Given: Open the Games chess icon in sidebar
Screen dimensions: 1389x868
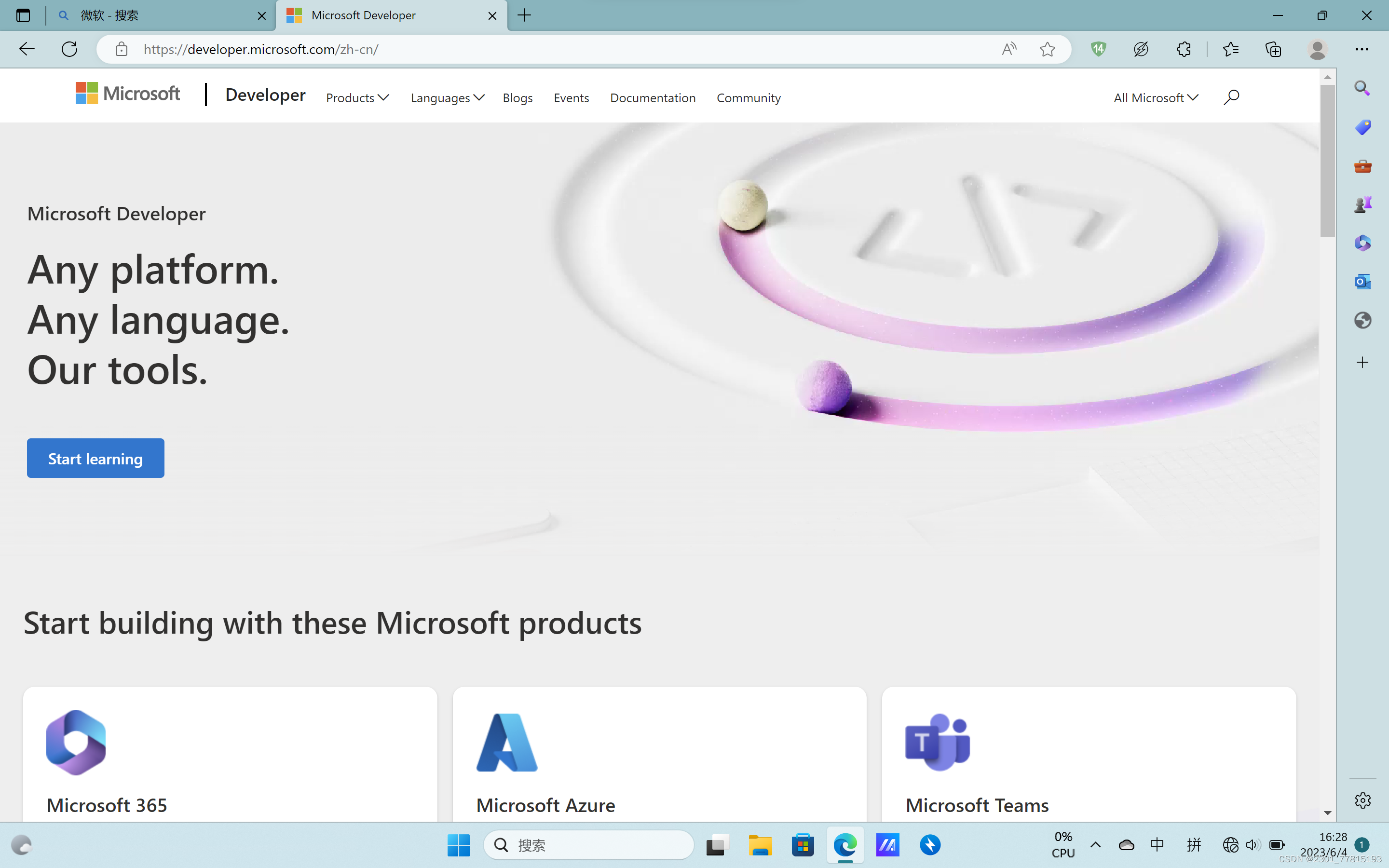Looking at the screenshot, I should [x=1362, y=204].
